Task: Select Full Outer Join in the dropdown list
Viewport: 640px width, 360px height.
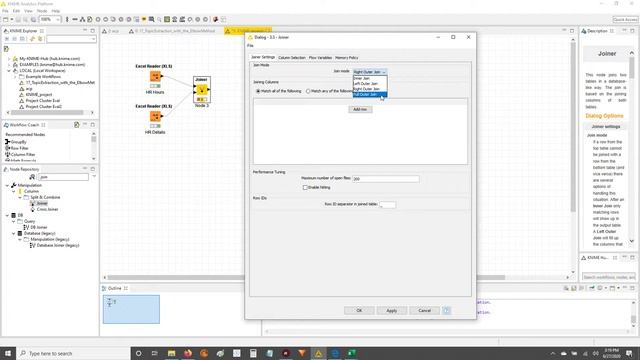Action: click(x=370, y=94)
